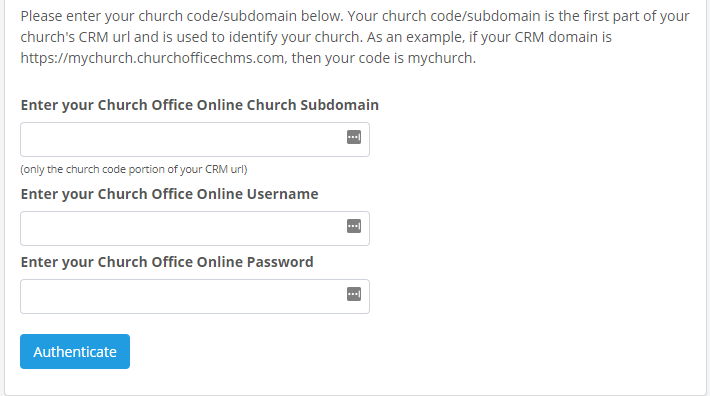The image size is (710, 396).
Task: Click the word 'Username' in the second field label
Action: point(283,194)
